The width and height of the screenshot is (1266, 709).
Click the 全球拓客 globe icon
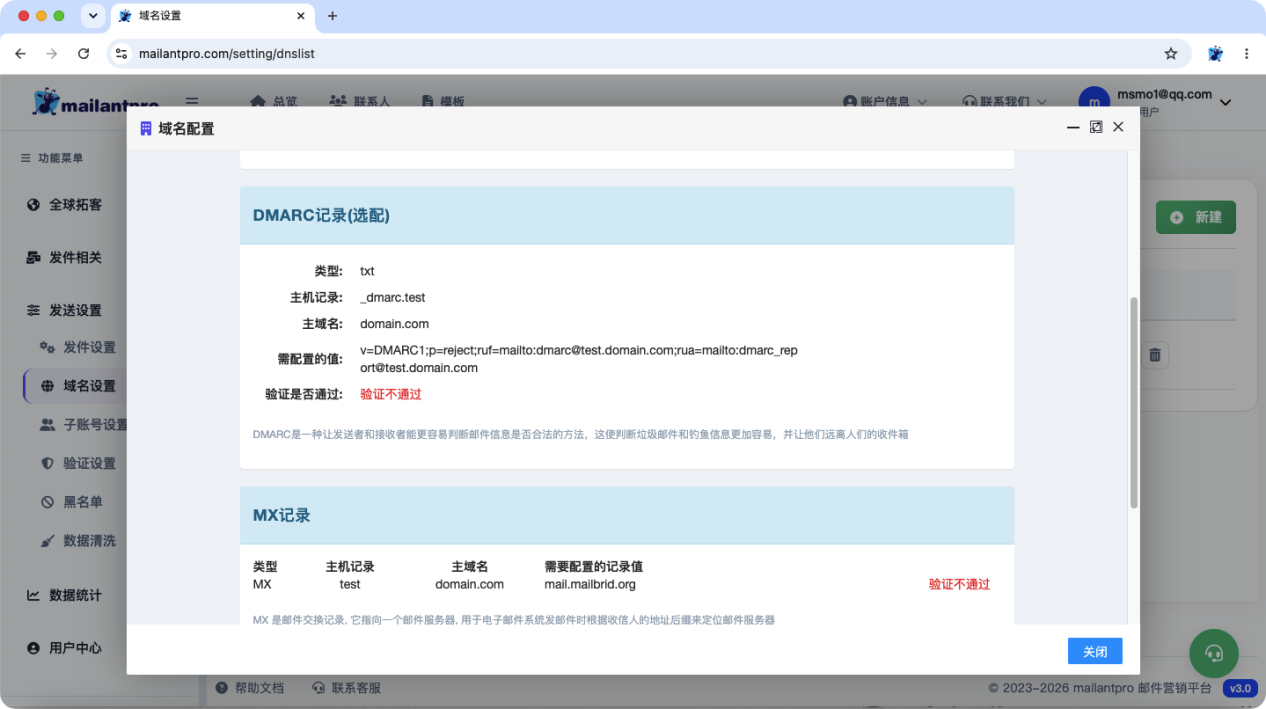coord(33,205)
